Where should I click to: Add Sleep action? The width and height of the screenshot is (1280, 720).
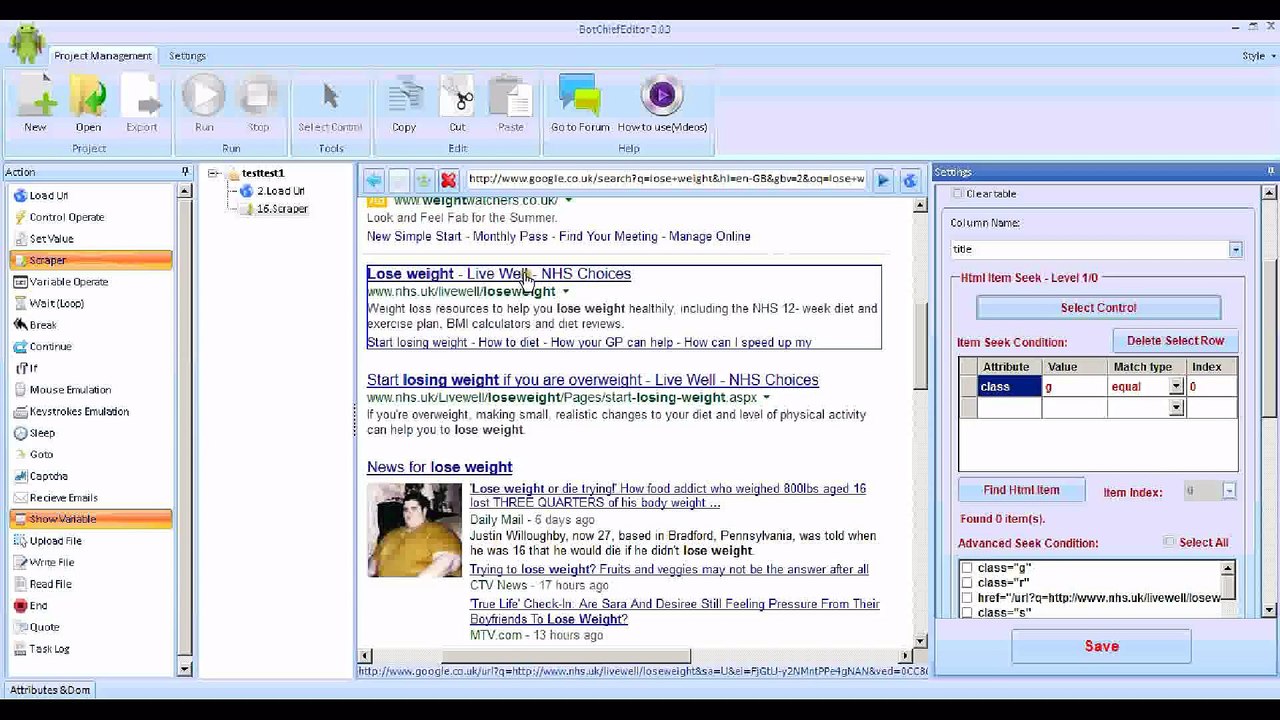click(90, 433)
